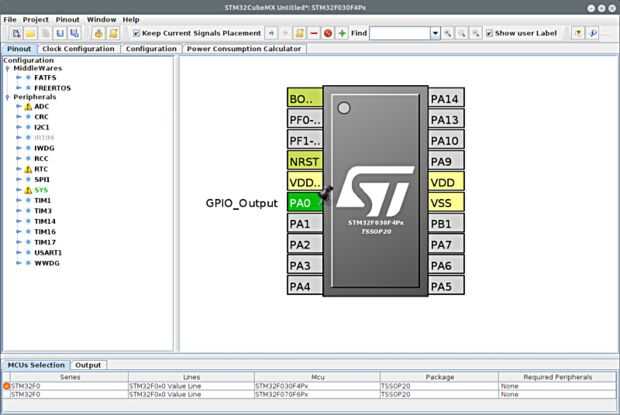Toggle Show user Label checkbox

490,33
